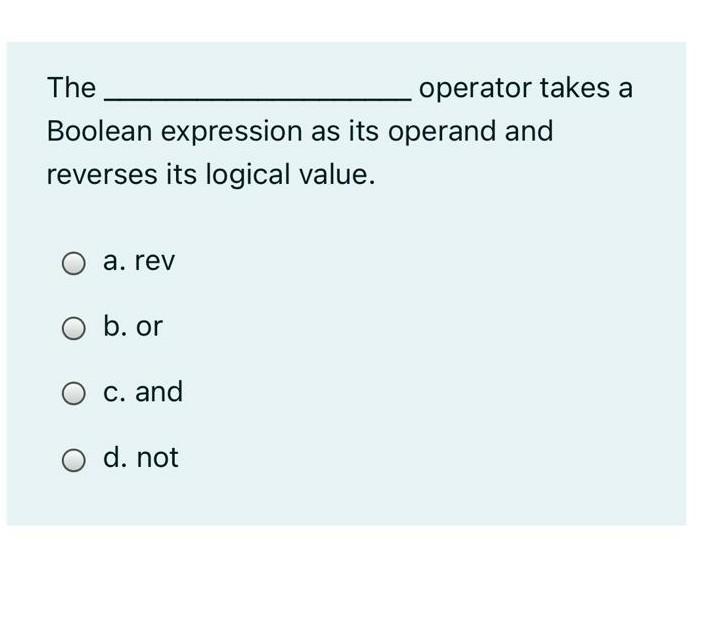The width and height of the screenshot is (716, 618).
Task: Mark the radio button next to 'c. and'
Action: 74,394
